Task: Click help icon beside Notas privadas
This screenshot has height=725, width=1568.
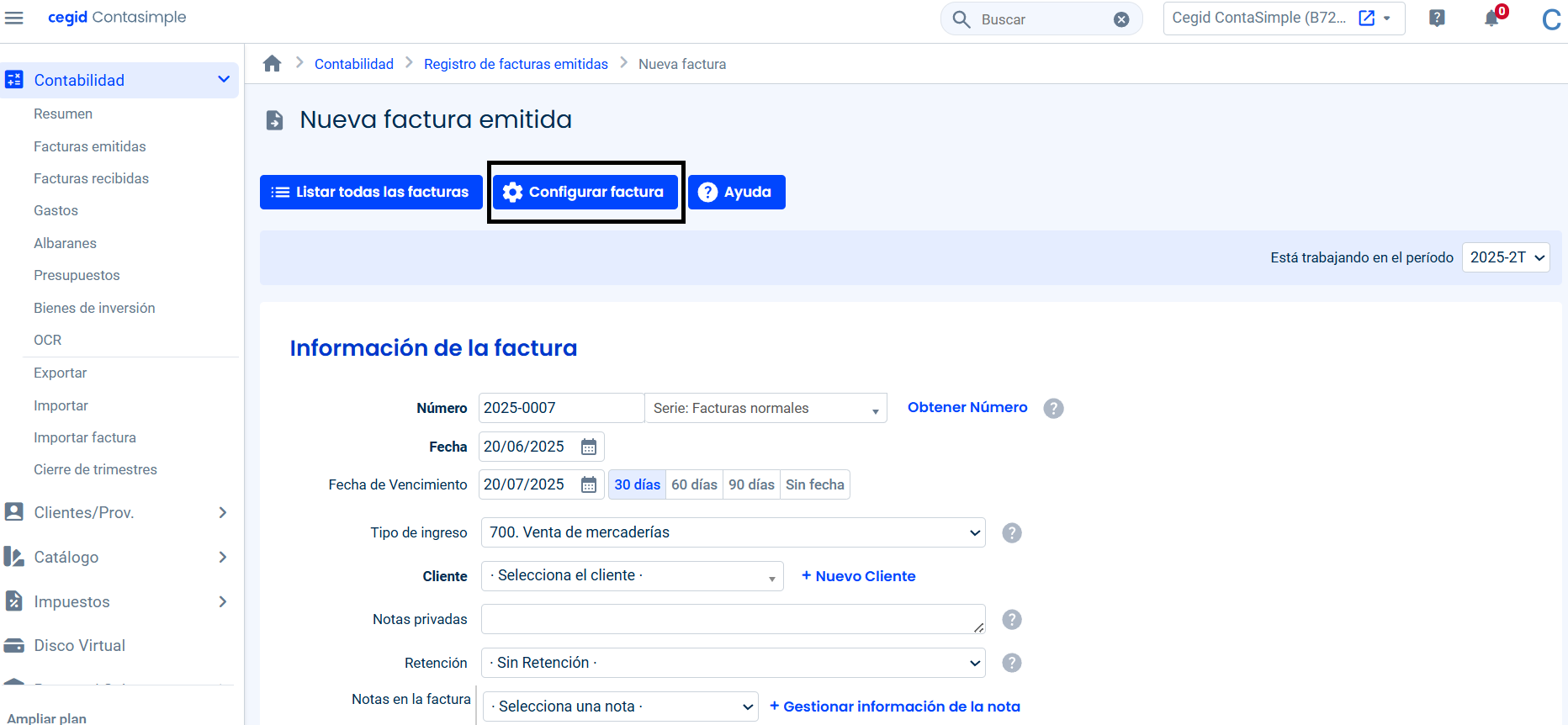Action: point(1012,619)
